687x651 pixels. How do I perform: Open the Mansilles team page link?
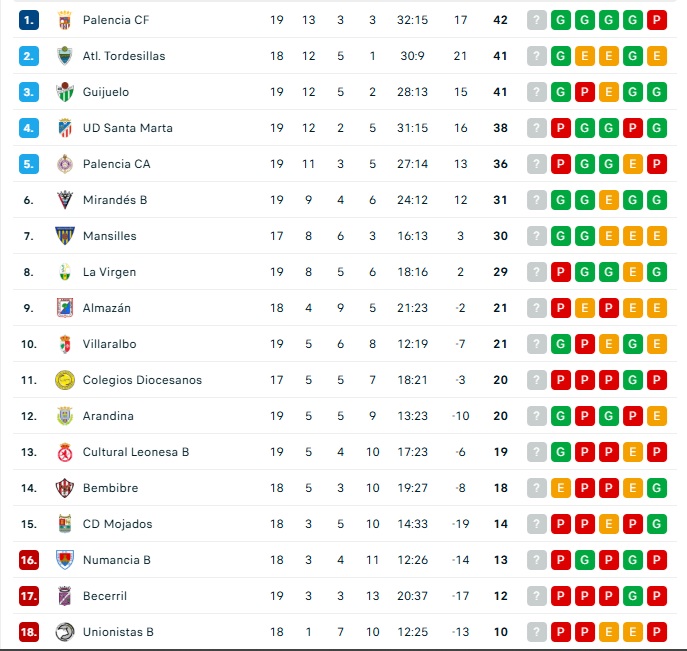click(x=109, y=236)
